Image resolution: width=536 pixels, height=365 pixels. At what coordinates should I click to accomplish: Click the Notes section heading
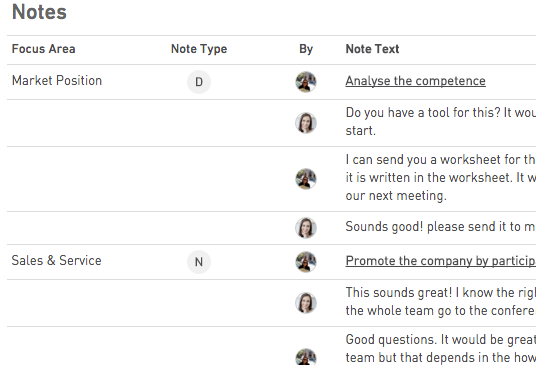pyautogui.click(x=39, y=12)
